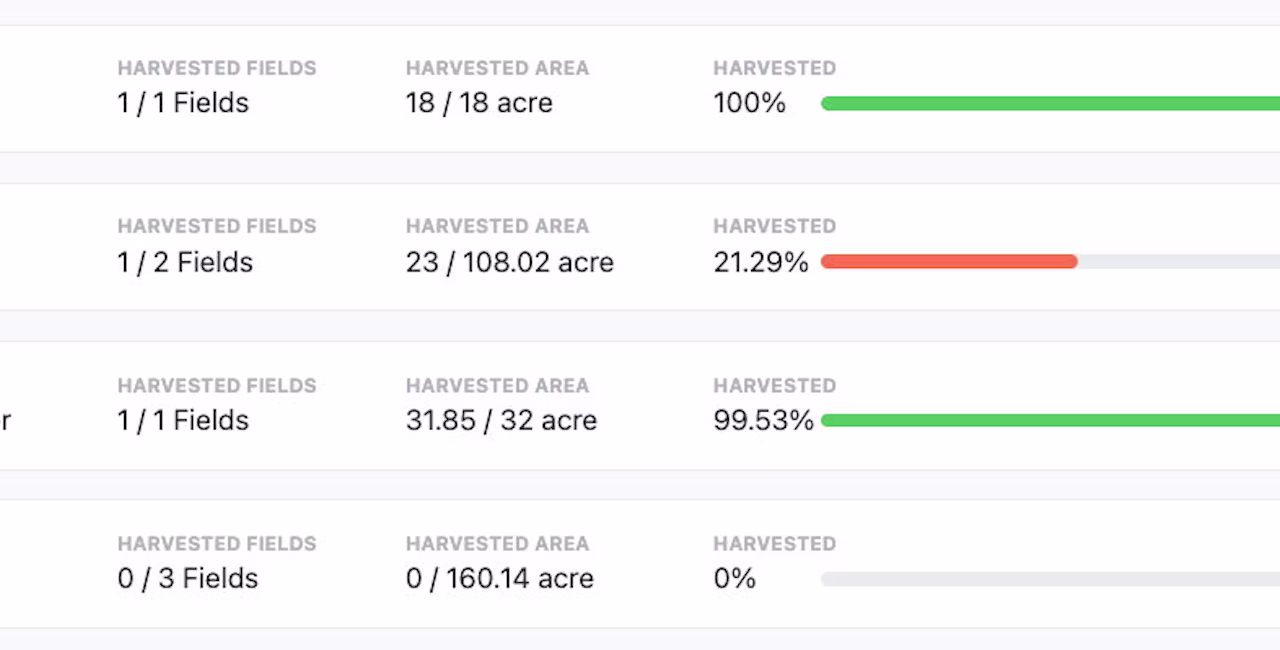Image resolution: width=1280 pixels, height=650 pixels.
Task: Click the Harvested label above 99.53%
Action: pyautogui.click(x=775, y=385)
